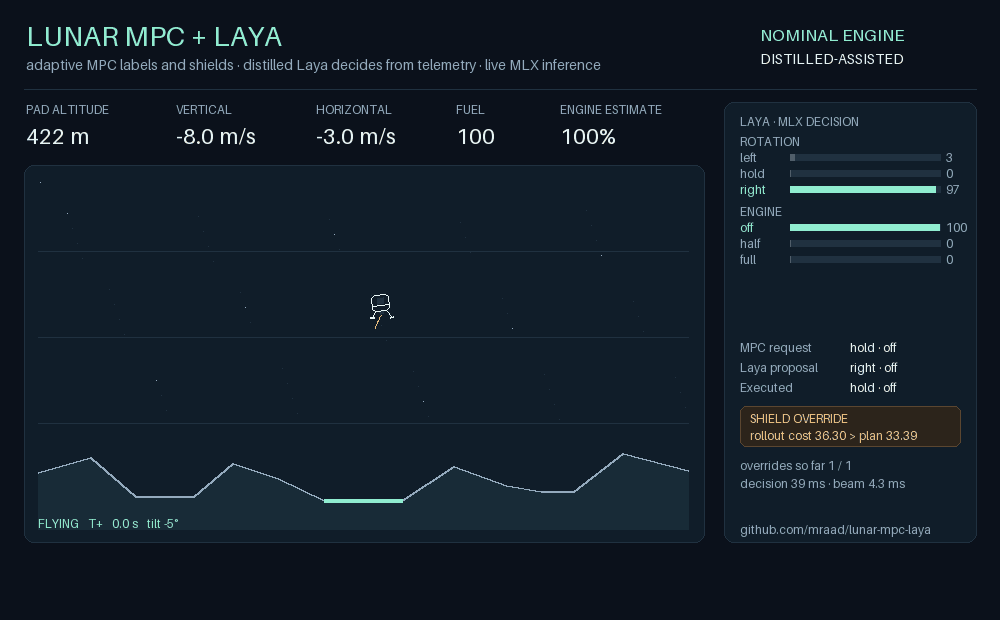
Task: Click the ROTATION section label
Action: click(x=770, y=142)
